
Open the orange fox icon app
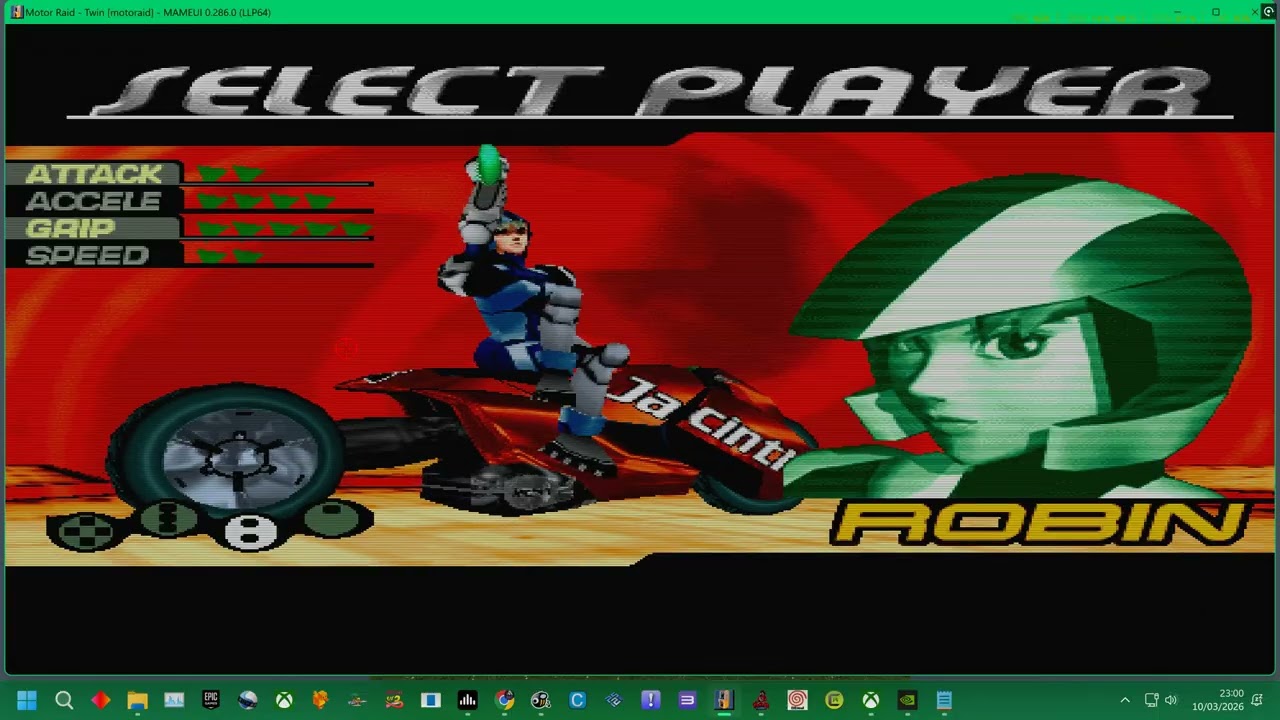click(x=321, y=701)
